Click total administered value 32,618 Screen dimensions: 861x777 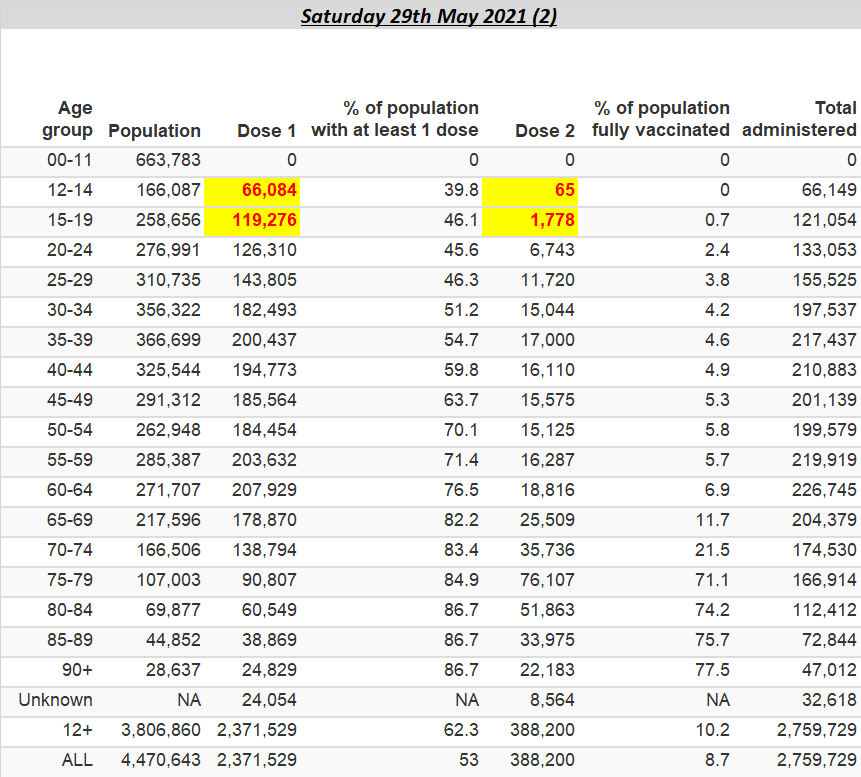(829, 700)
